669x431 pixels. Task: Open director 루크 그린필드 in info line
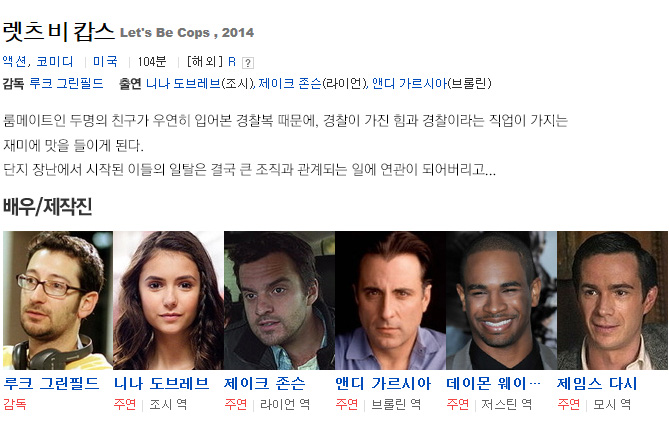67,83
